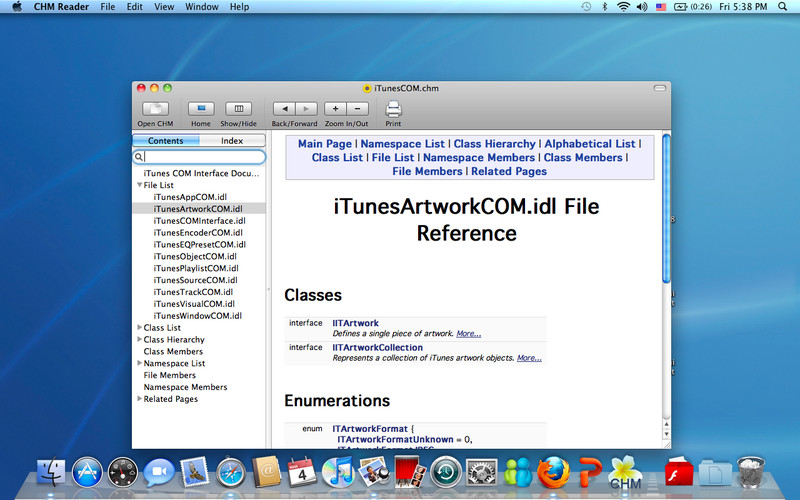Follow the Main Page link
Image resolution: width=800 pixels, height=500 pixels.
325,144
